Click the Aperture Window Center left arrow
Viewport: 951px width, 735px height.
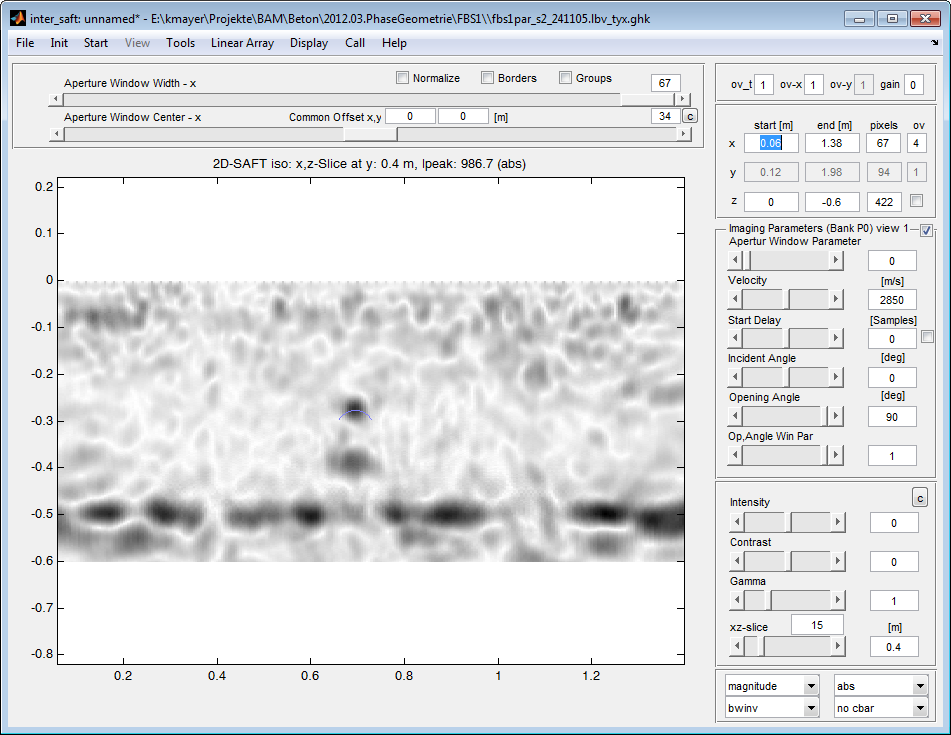click(x=56, y=133)
